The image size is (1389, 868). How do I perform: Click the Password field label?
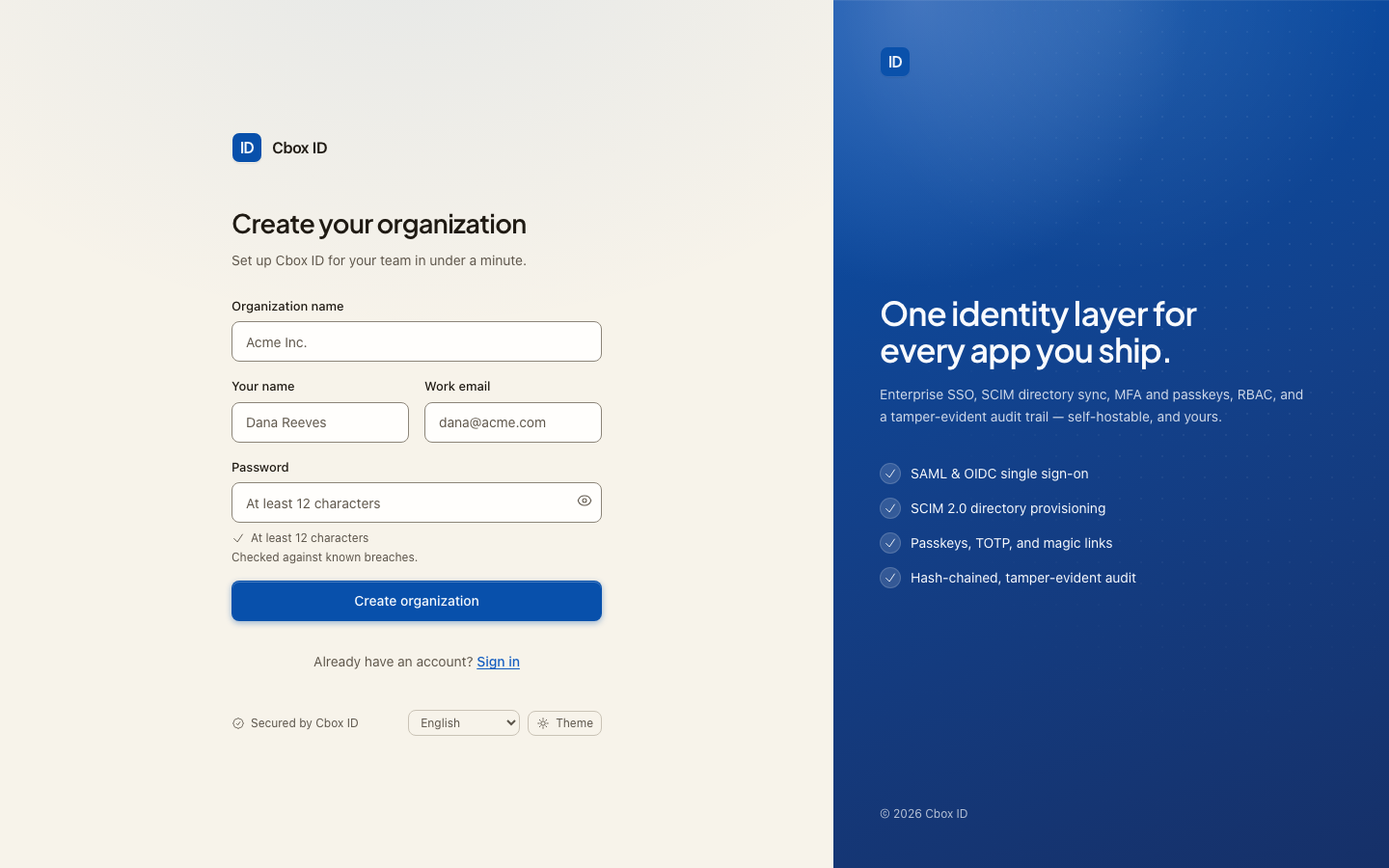click(260, 467)
